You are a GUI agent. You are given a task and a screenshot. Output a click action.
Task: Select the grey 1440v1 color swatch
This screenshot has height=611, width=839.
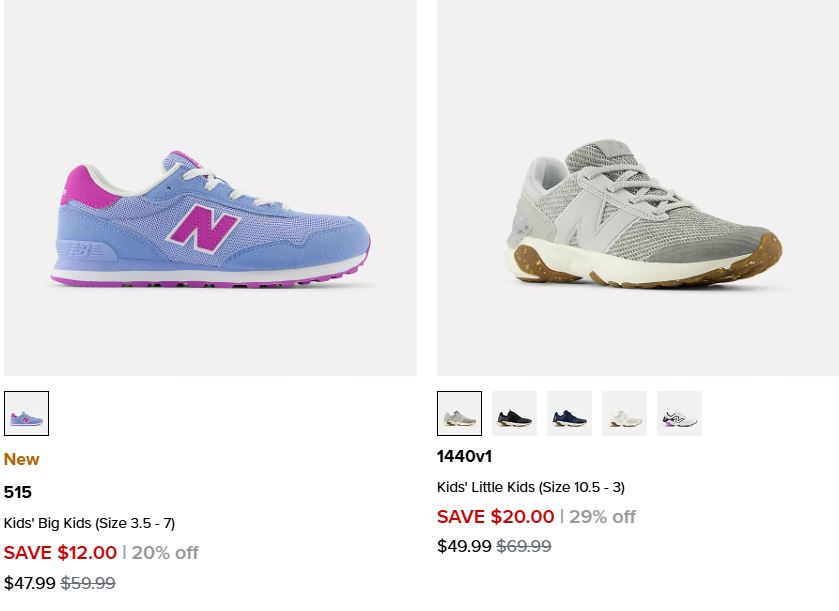(459, 414)
